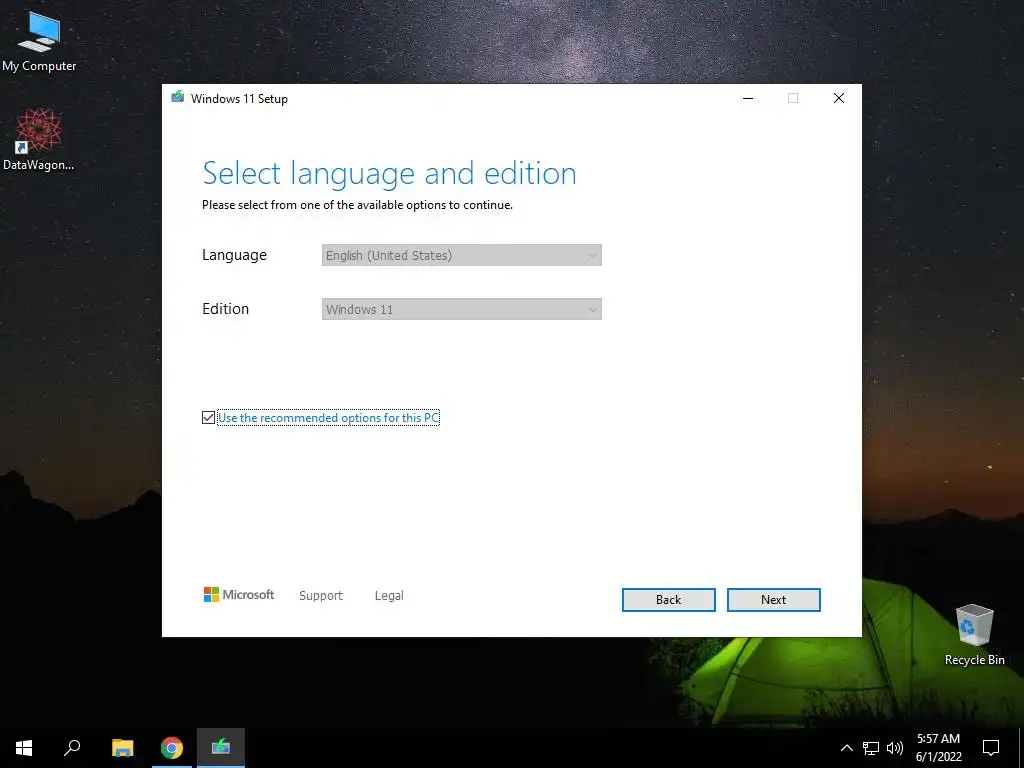
Task: Click the Microsoft logo
Action: coord(239,594)
